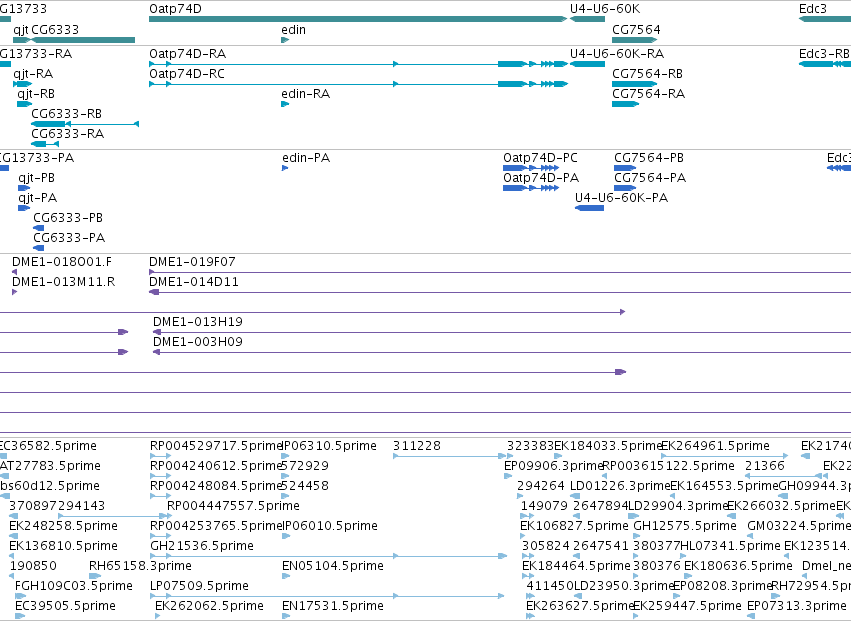Click the CG6333-PA protein label
851x621 pixels.
[x=69, y=238]
